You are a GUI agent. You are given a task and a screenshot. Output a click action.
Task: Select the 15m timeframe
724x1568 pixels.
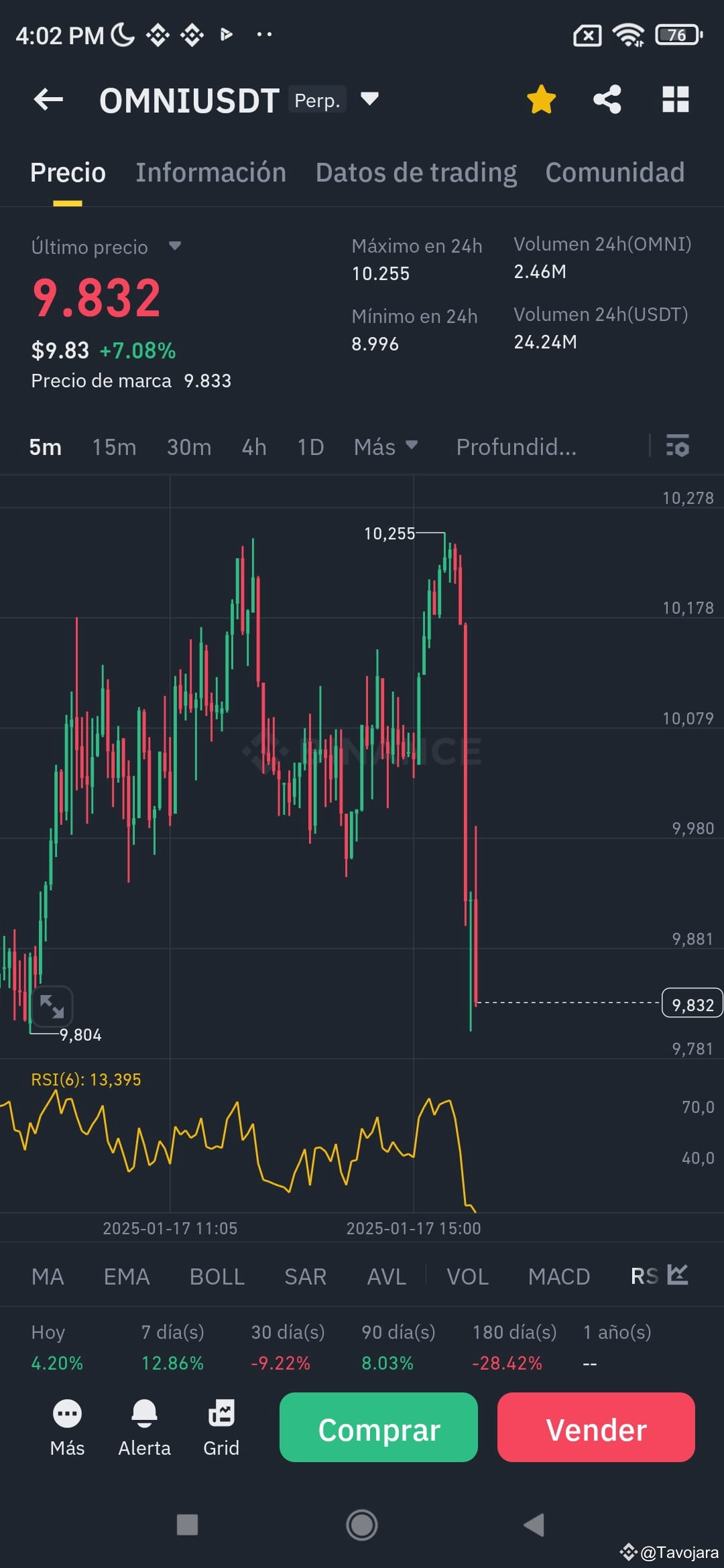pyautogui.click(x=114, y=447)
